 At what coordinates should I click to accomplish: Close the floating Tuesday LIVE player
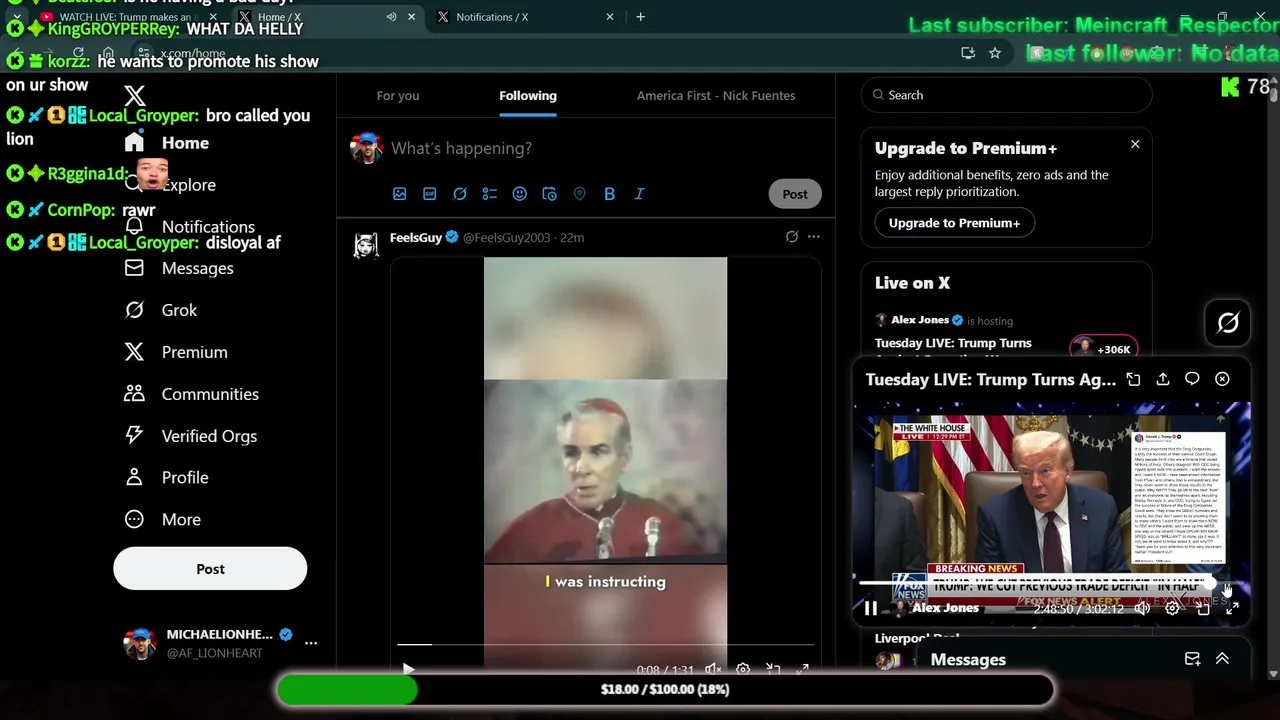coord(1222,379)
